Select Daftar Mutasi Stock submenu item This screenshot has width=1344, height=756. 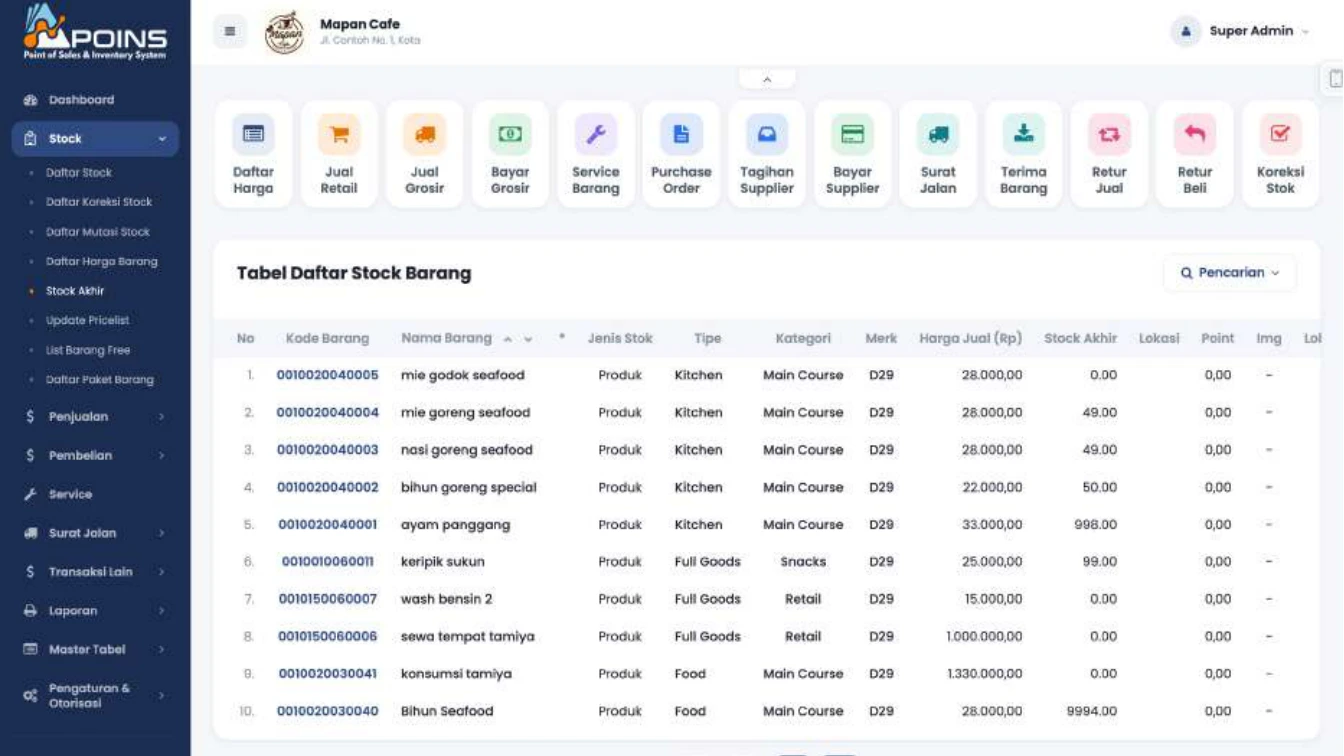[98, 232]
